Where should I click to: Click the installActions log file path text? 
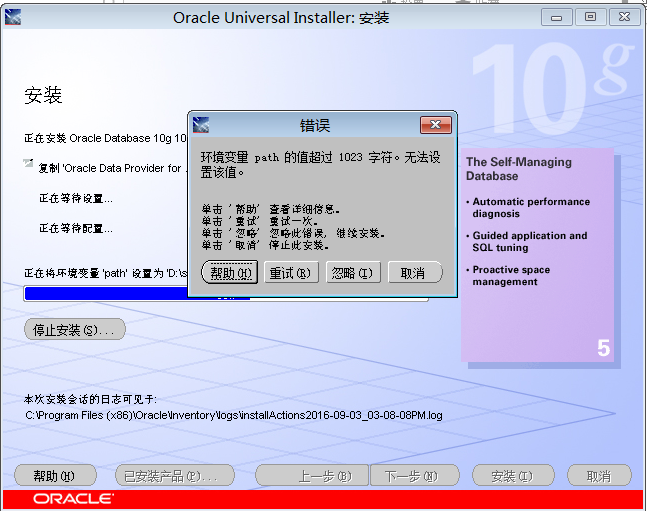[234, 415]
